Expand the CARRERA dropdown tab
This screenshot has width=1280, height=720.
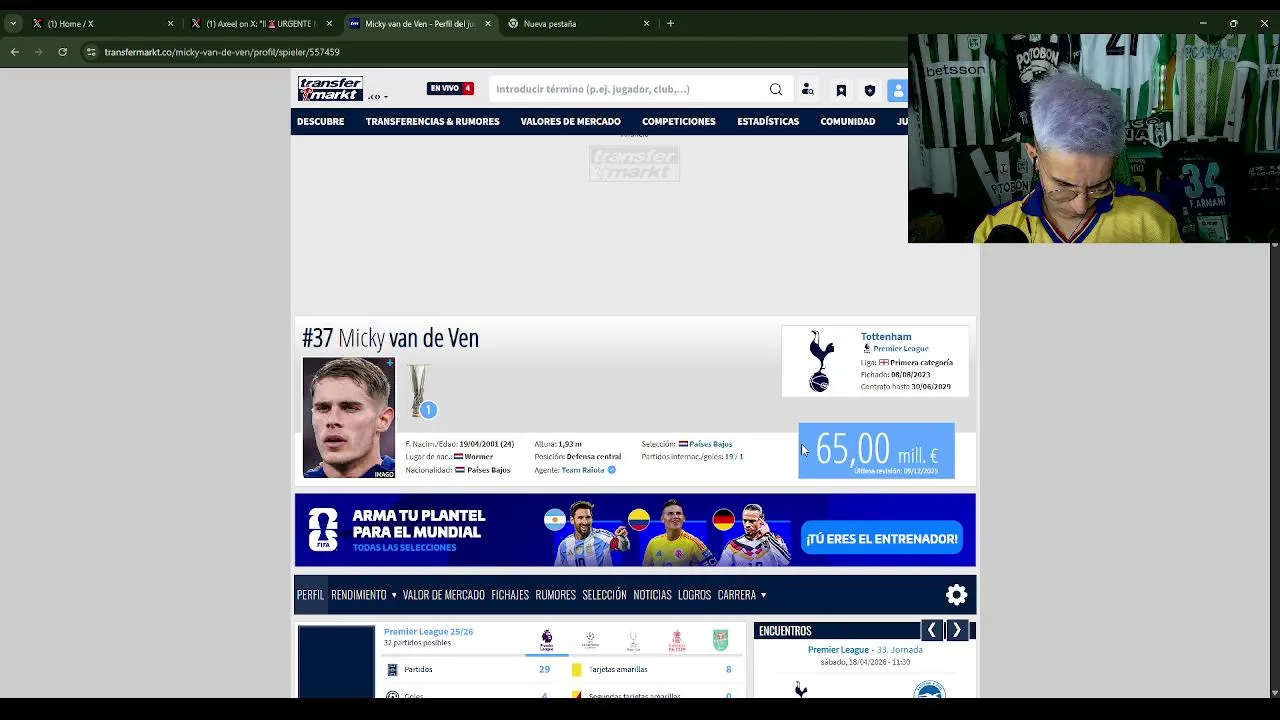click(741, 595)
